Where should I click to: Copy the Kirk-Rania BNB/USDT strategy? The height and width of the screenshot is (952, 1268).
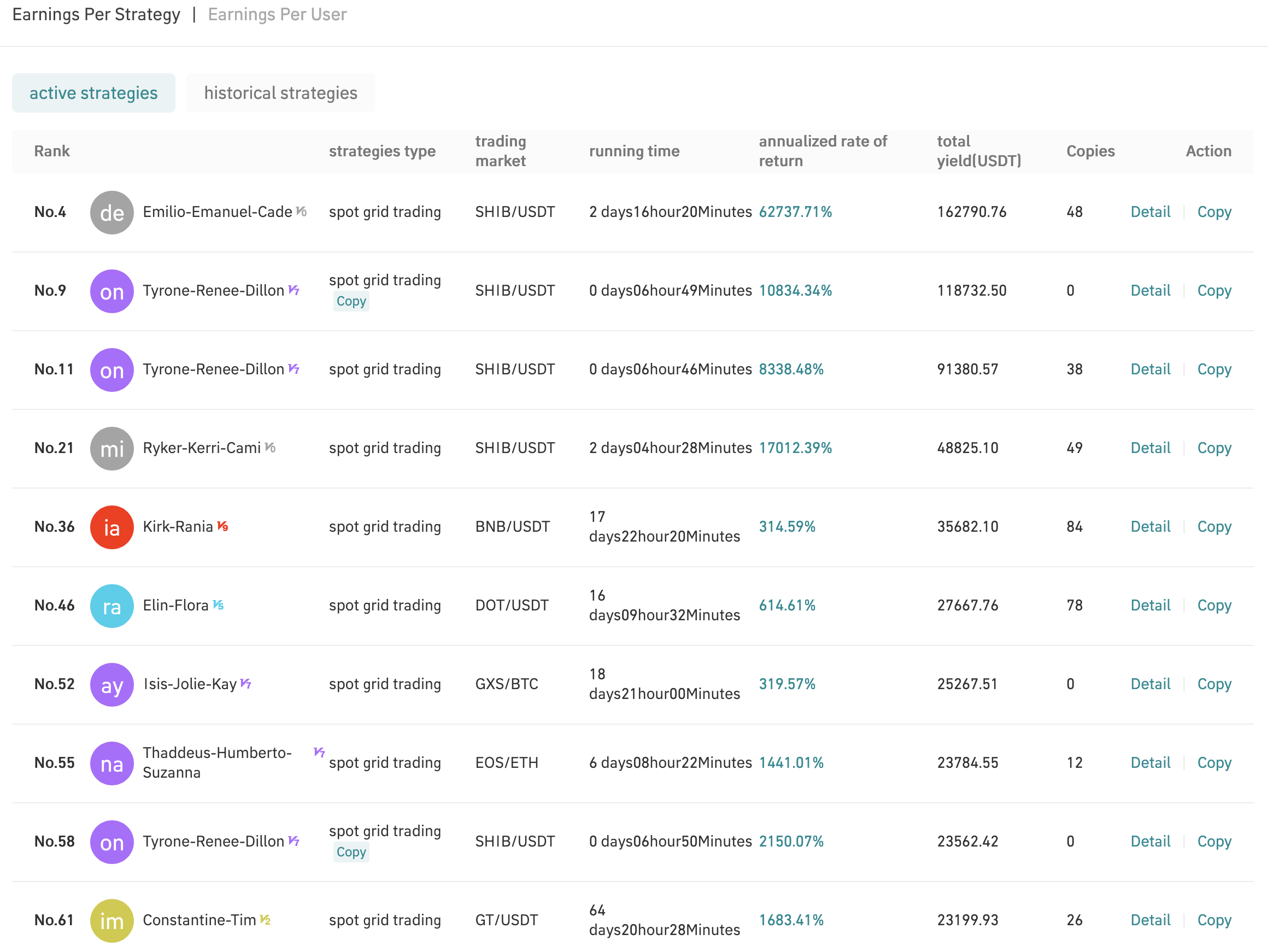[1214, 527]
